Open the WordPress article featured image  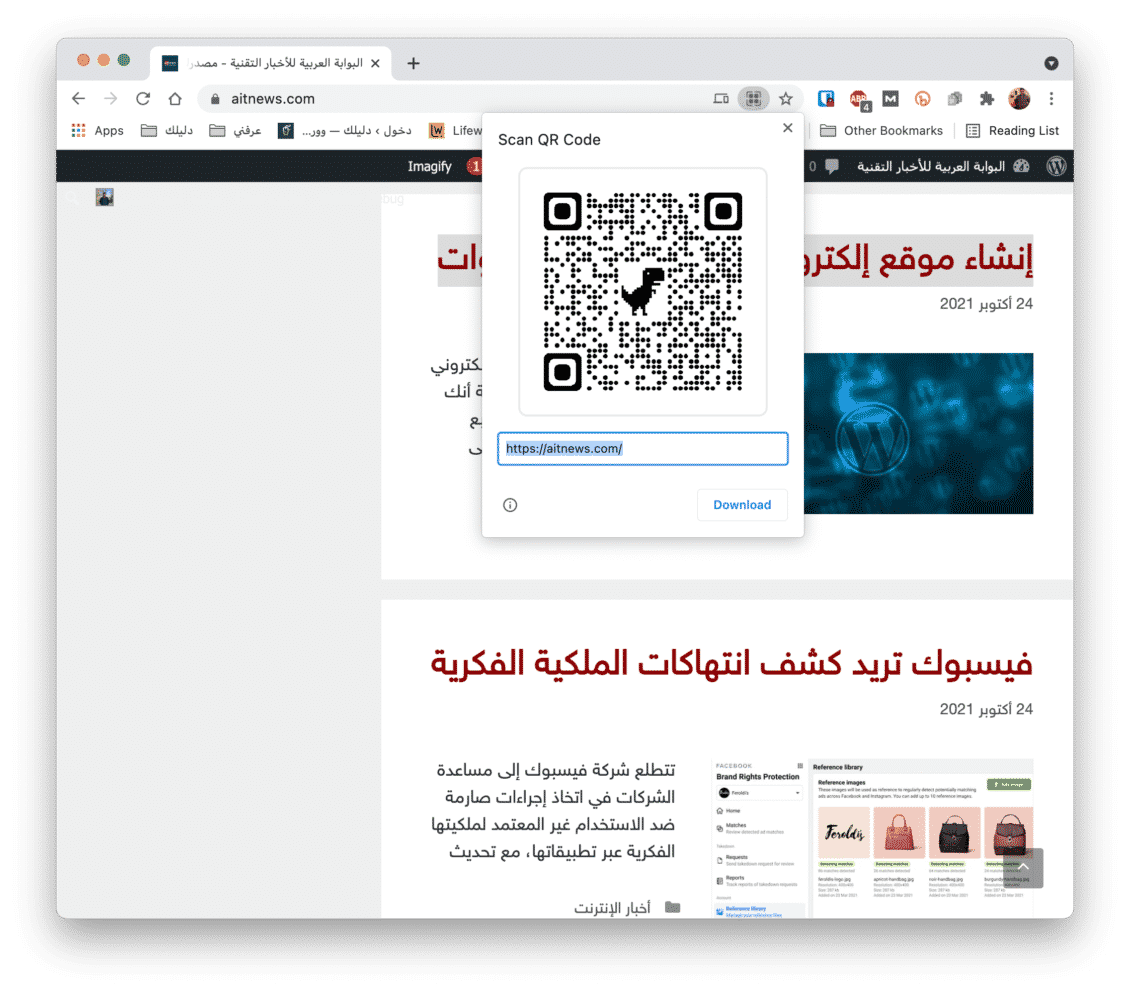pyautogui.click(x=919, y=434)
